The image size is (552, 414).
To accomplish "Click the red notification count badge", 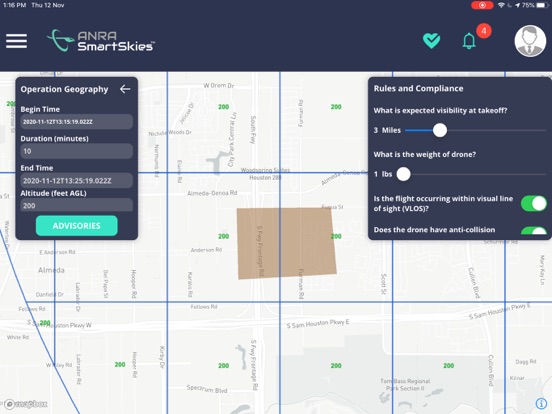I will pos(484,31).
